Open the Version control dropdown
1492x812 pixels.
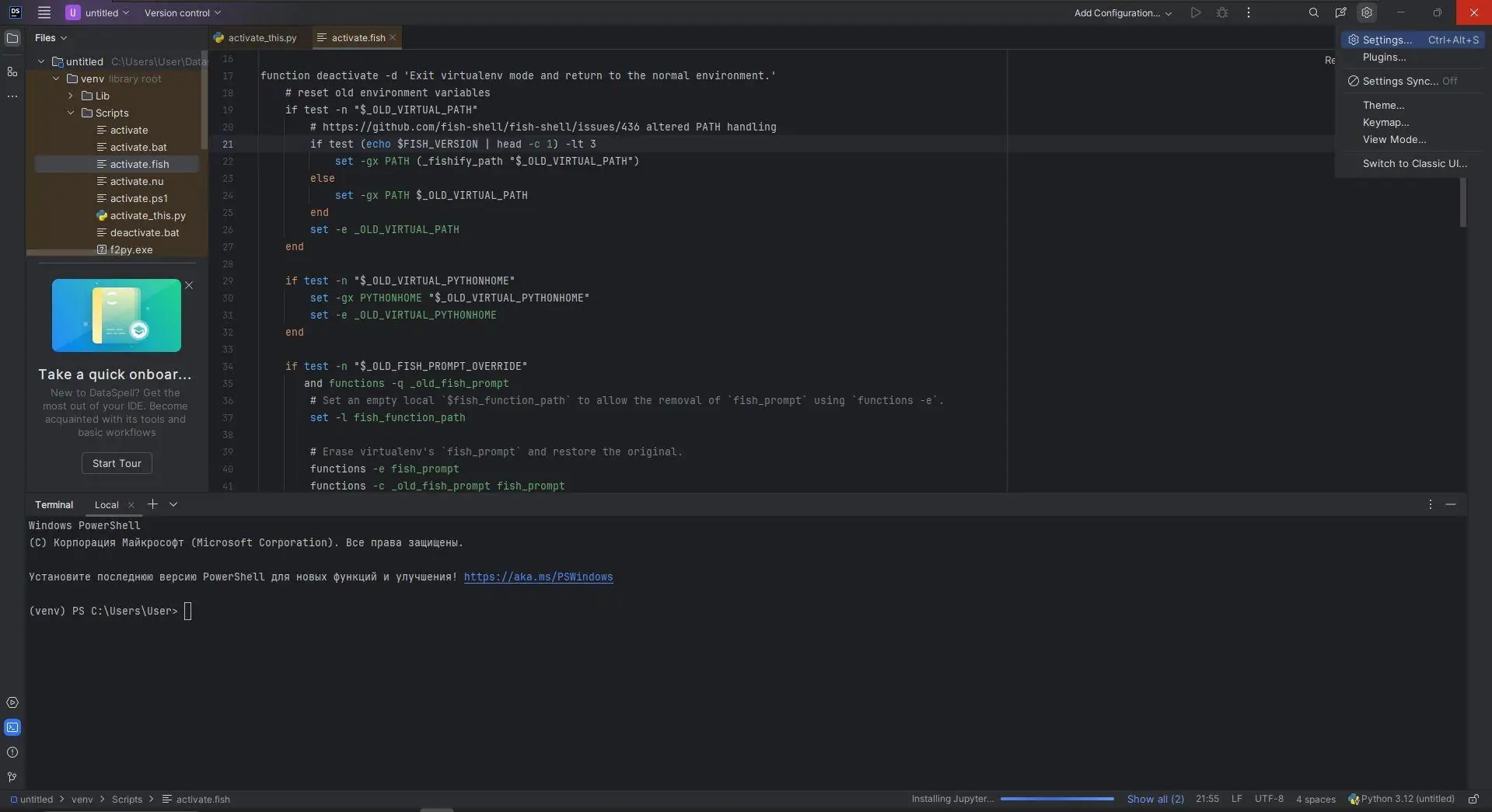[183, 12]
